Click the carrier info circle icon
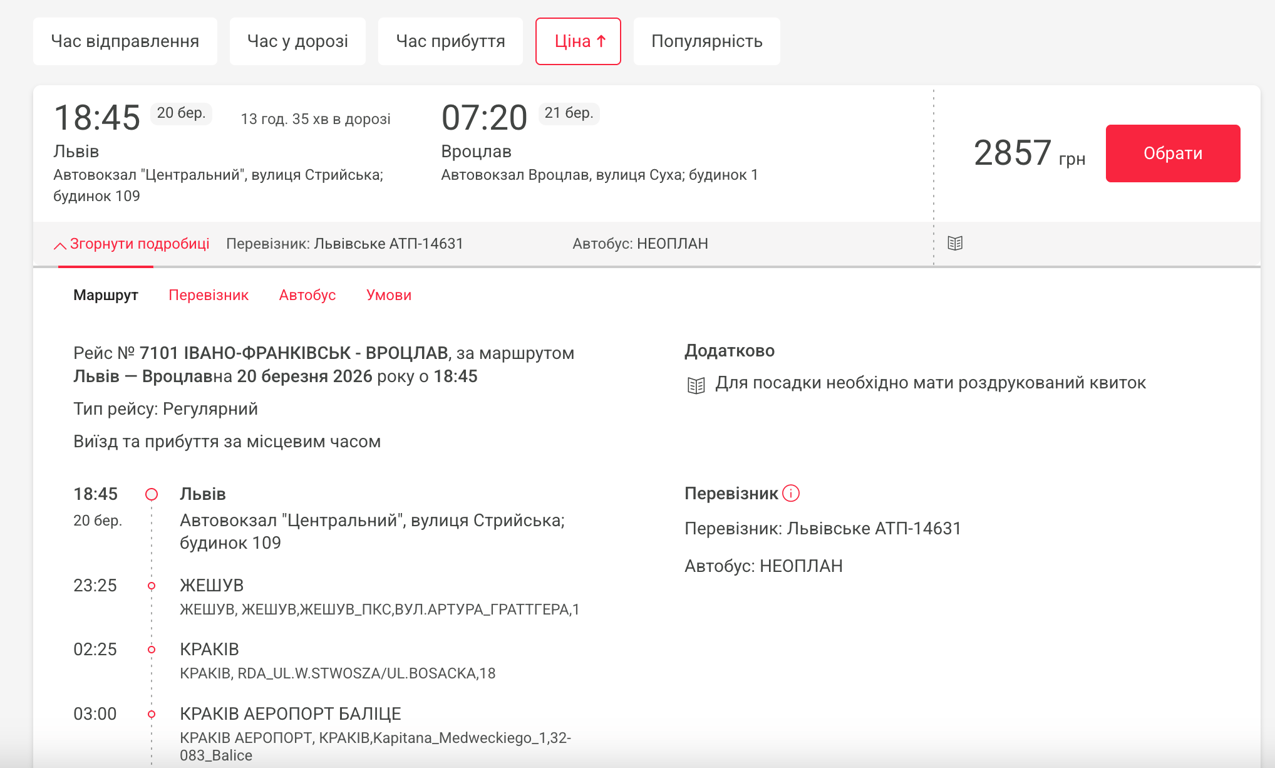1275x768 pixels. point(791,493)
